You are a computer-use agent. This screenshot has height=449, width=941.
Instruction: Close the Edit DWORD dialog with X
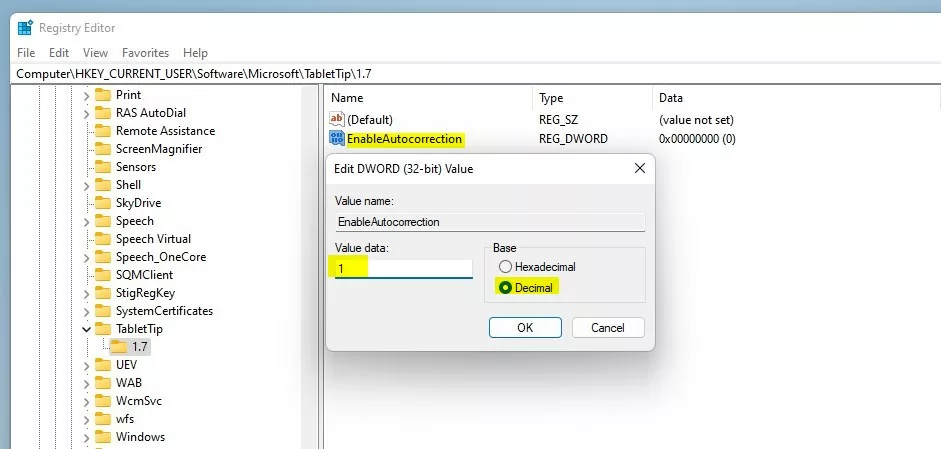click(640, 169)
